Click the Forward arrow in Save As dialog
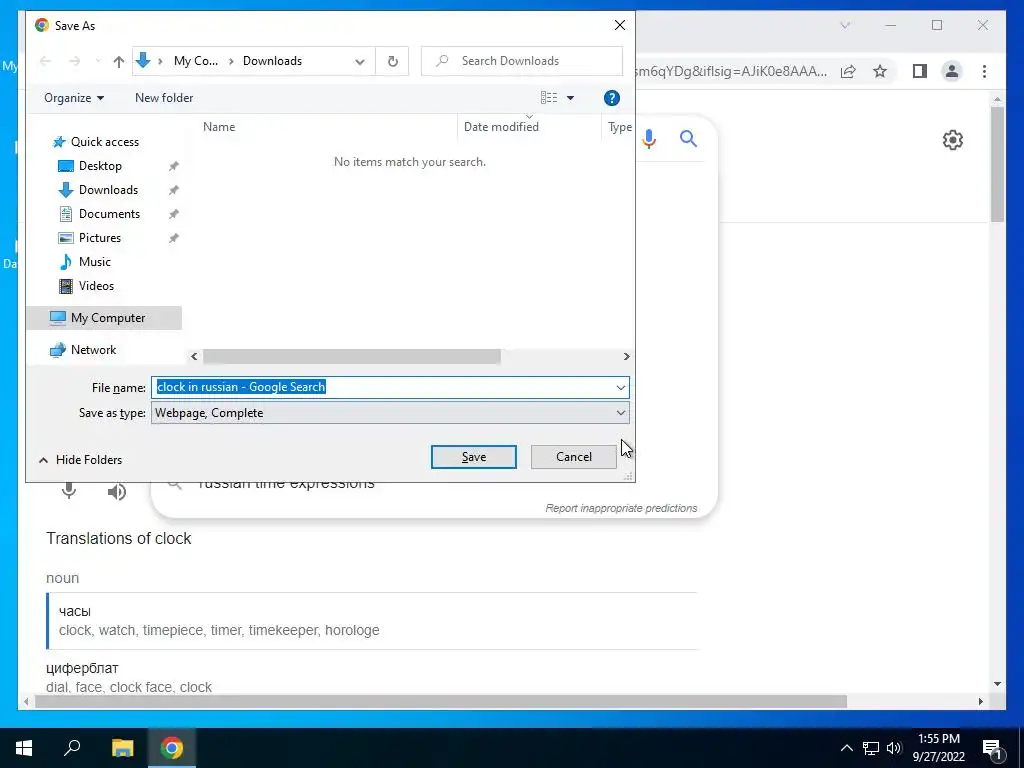This screenshot has width=1024, height=768. (74, 61)
